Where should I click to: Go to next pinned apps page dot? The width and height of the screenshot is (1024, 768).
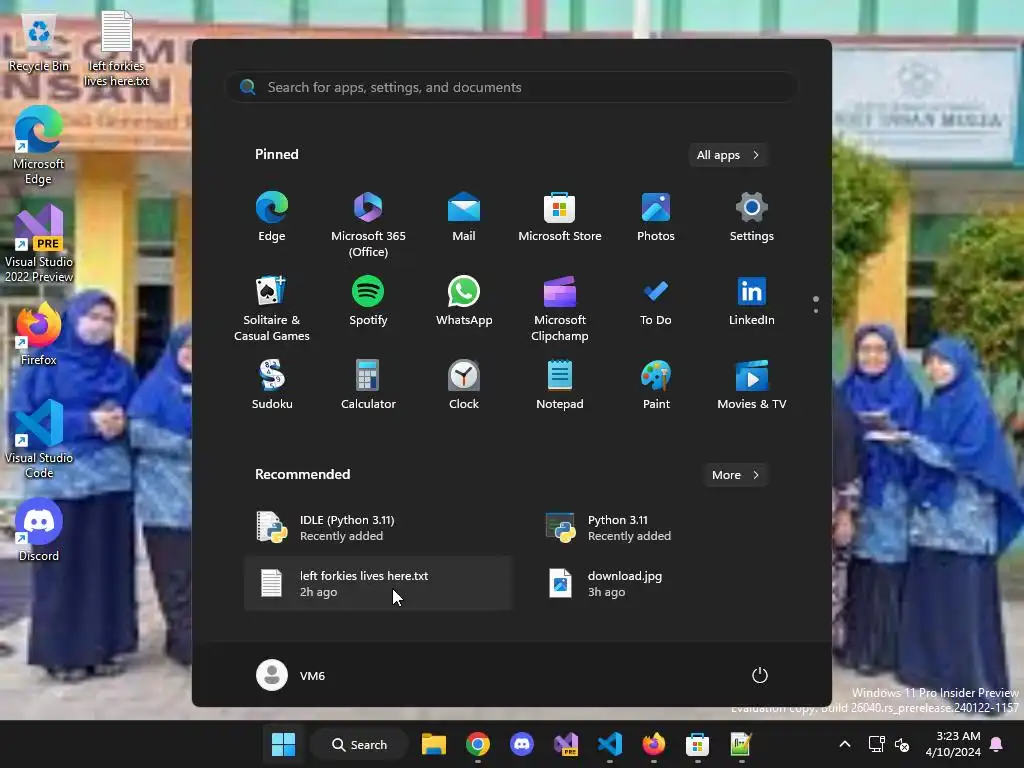coord(816,311)
